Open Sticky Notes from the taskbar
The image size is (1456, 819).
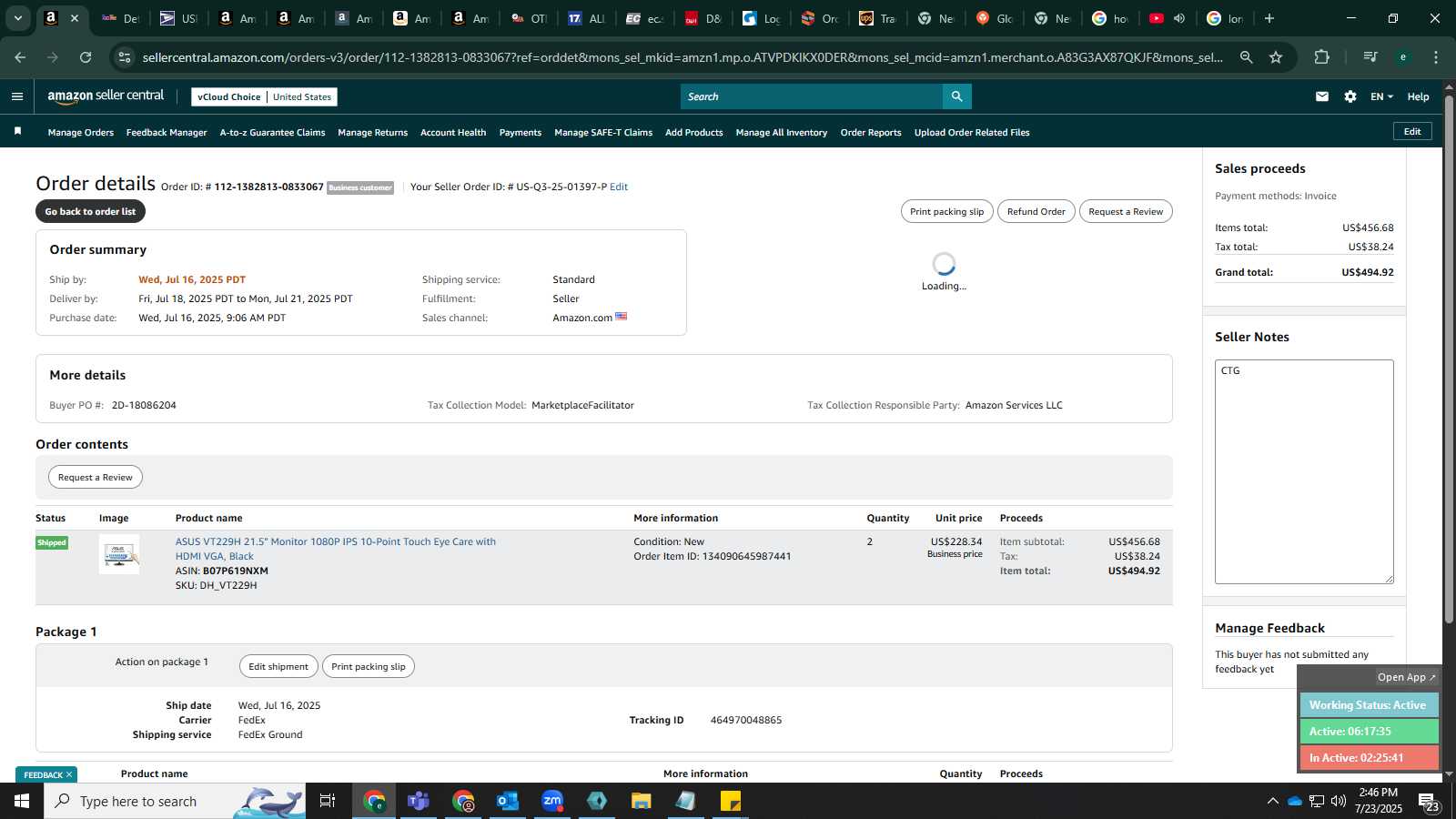[731, 801]
